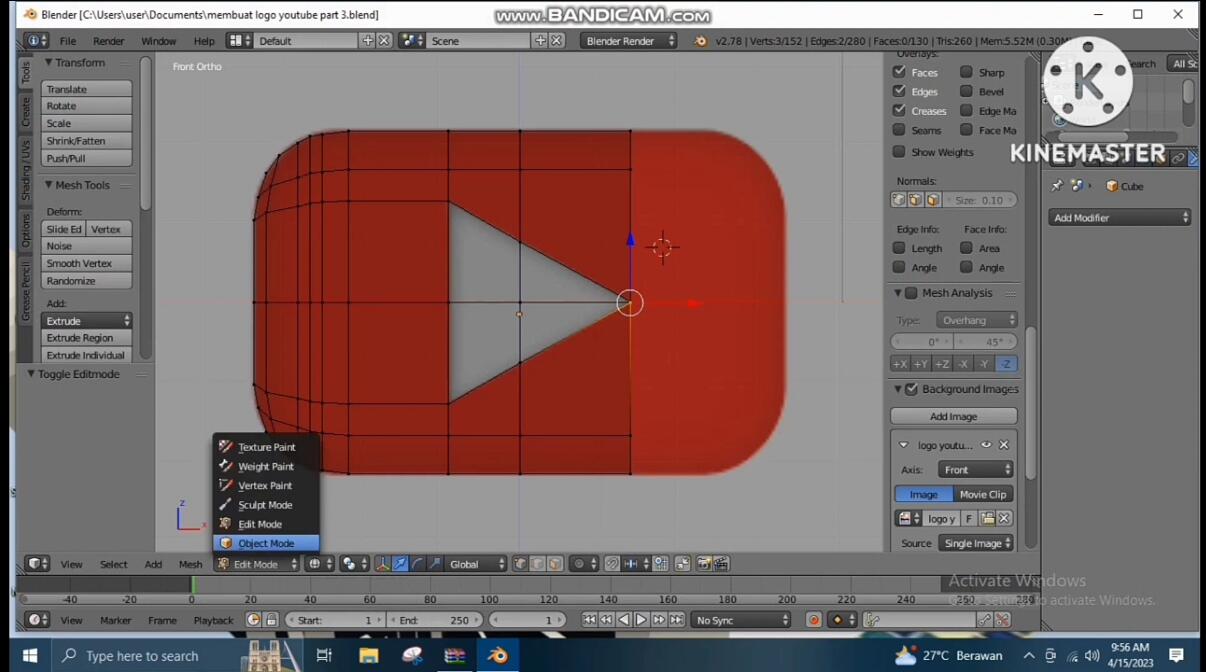Open the Extrude dropdown in Mesh Tools
Screen dimensions: 1206x672
87,321
